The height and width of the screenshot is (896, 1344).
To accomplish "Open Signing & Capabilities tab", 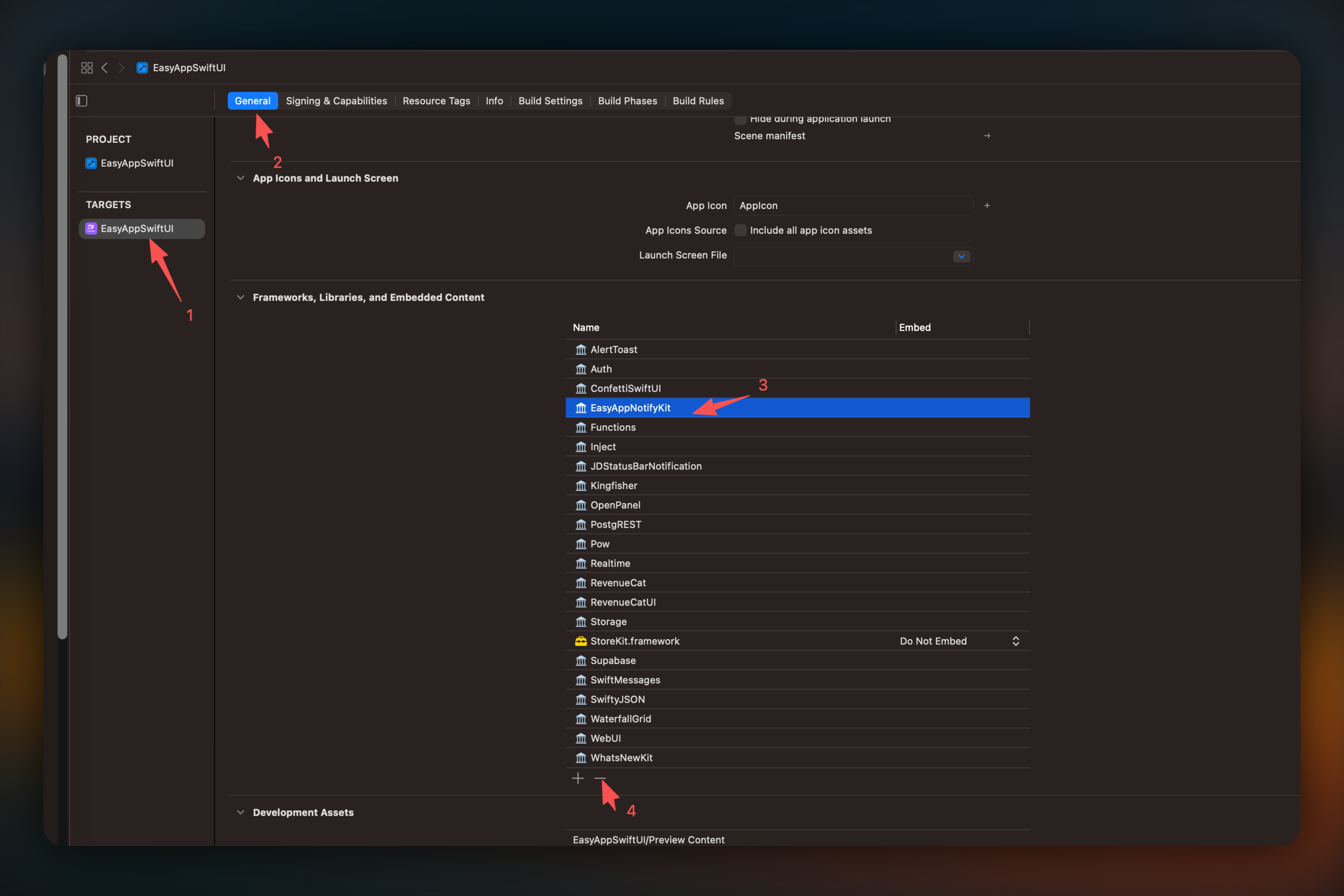I will tap(336, 101).
